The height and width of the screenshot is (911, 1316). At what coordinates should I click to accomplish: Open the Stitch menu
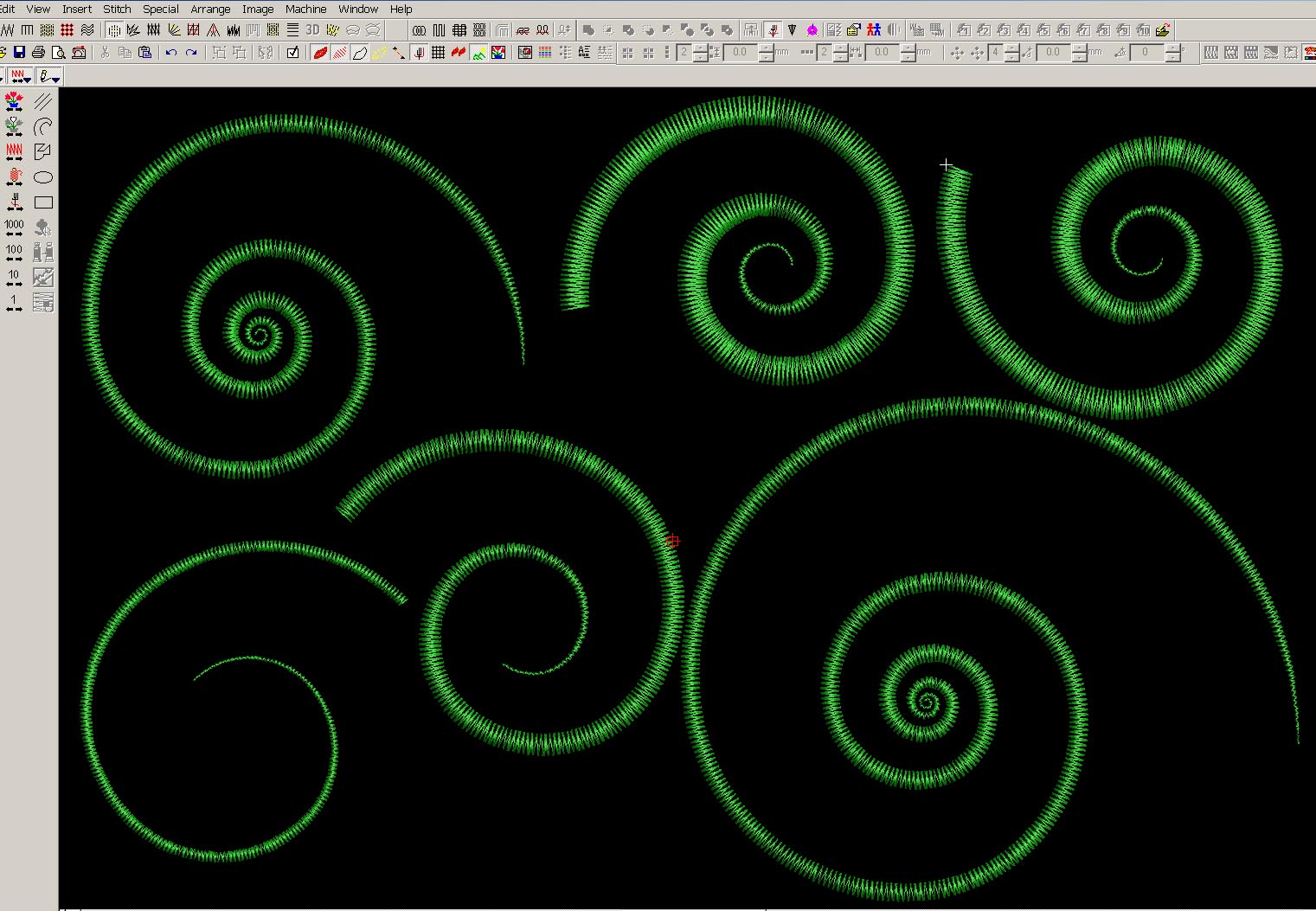pos(117,9)
